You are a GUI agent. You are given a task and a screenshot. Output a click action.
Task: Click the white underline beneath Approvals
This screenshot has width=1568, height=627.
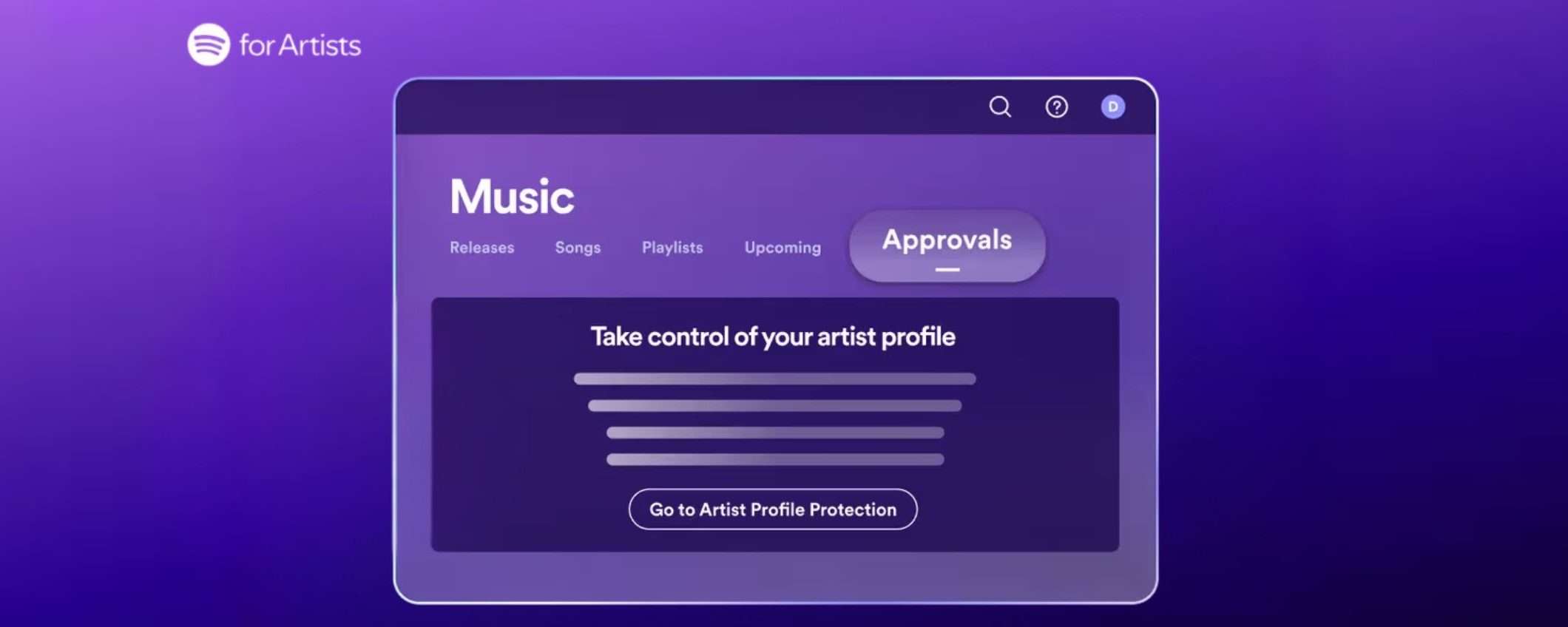click(x=947, y=270)
